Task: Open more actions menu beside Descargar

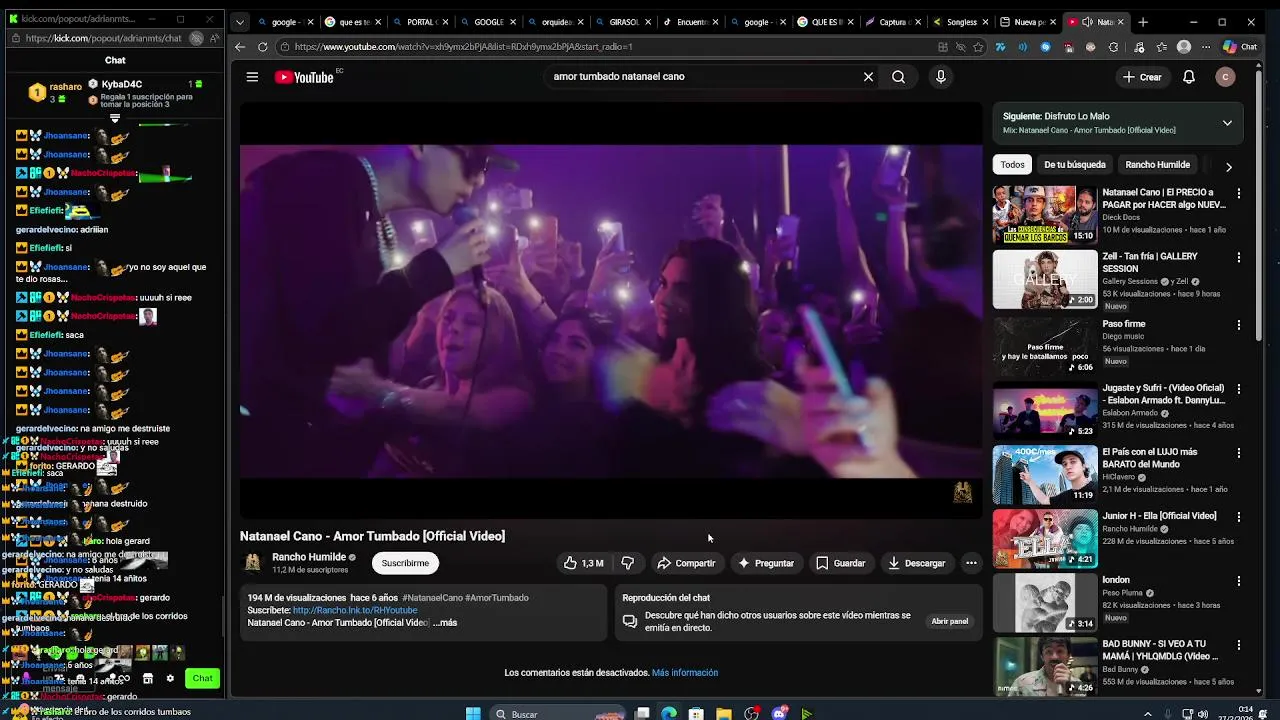Action: click(971, 563)
